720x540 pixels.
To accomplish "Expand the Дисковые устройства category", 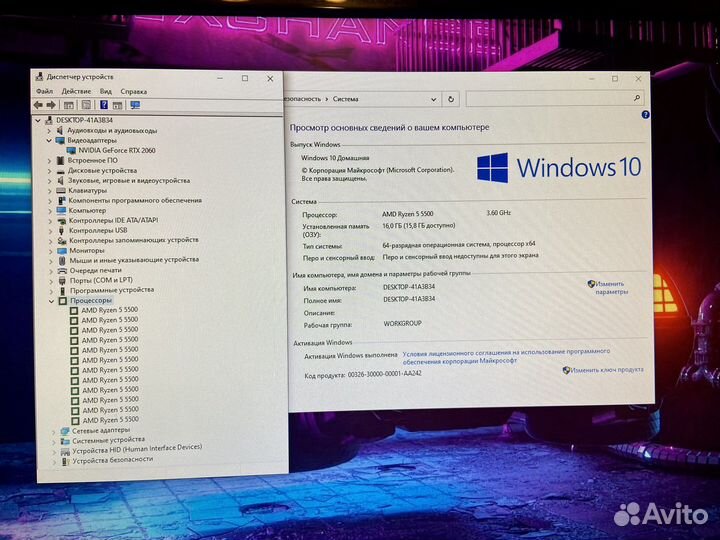I will tap(50, 171).
